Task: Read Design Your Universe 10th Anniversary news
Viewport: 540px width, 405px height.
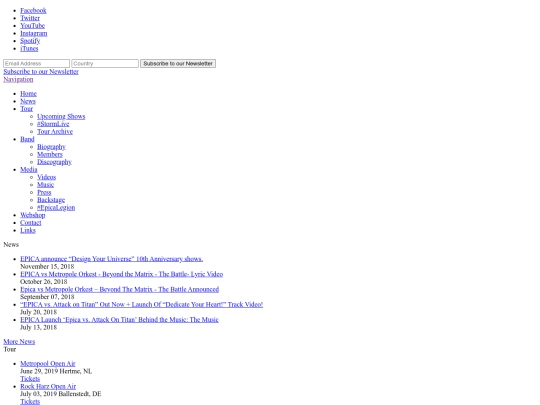Action: click(x=112, y=259)
